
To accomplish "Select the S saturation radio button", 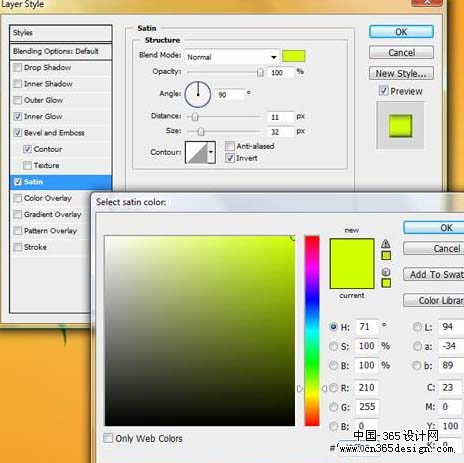I will click(x=333, y=346).
